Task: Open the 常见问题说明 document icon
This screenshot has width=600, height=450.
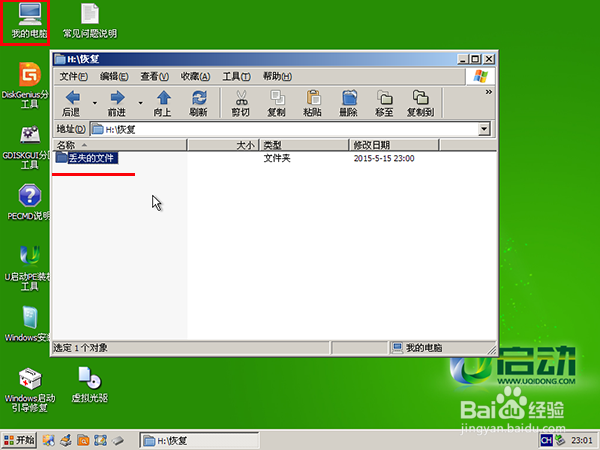Action: coord(90,22)
